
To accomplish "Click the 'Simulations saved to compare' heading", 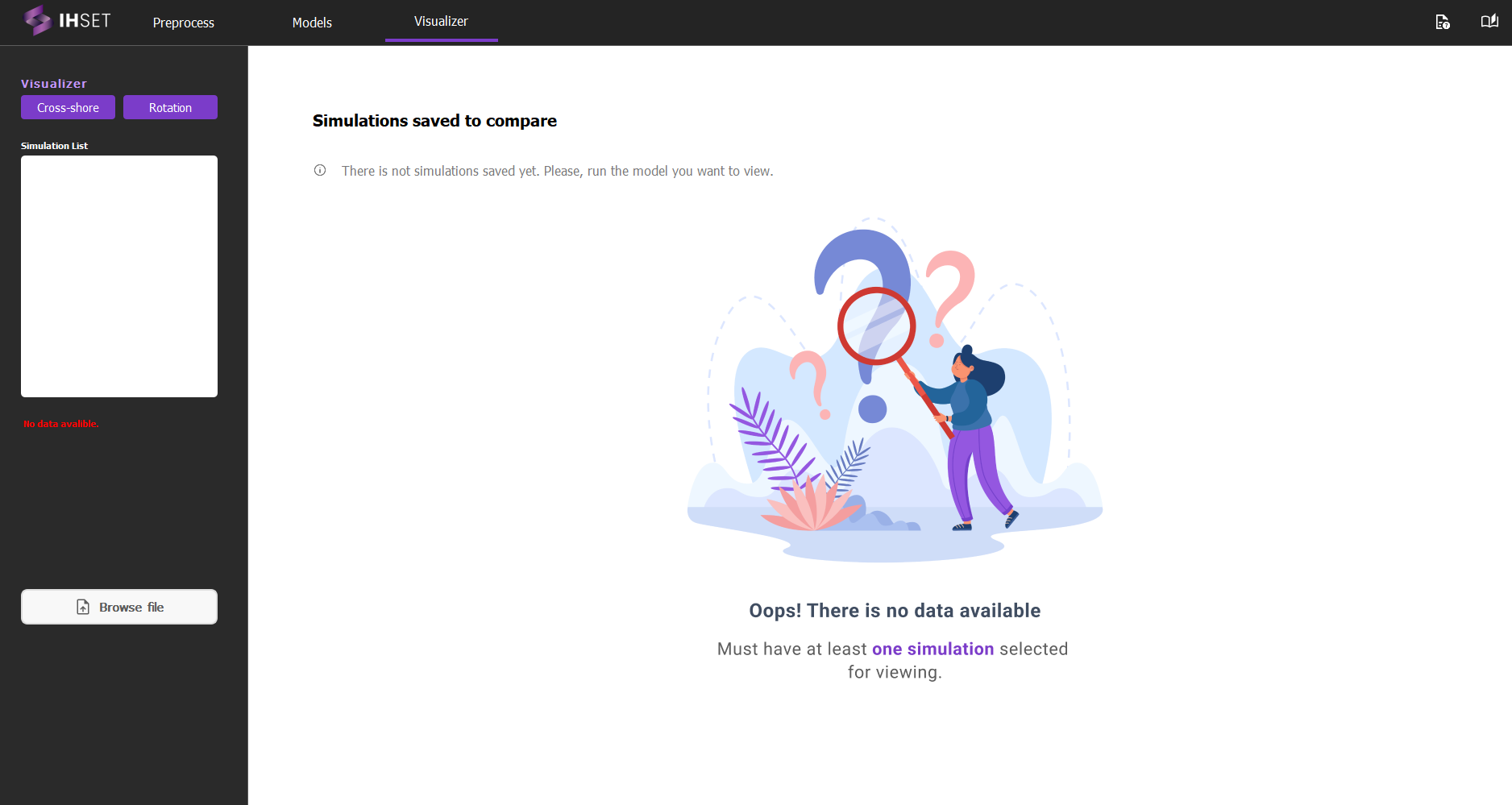I will click(x=434, y=121).
